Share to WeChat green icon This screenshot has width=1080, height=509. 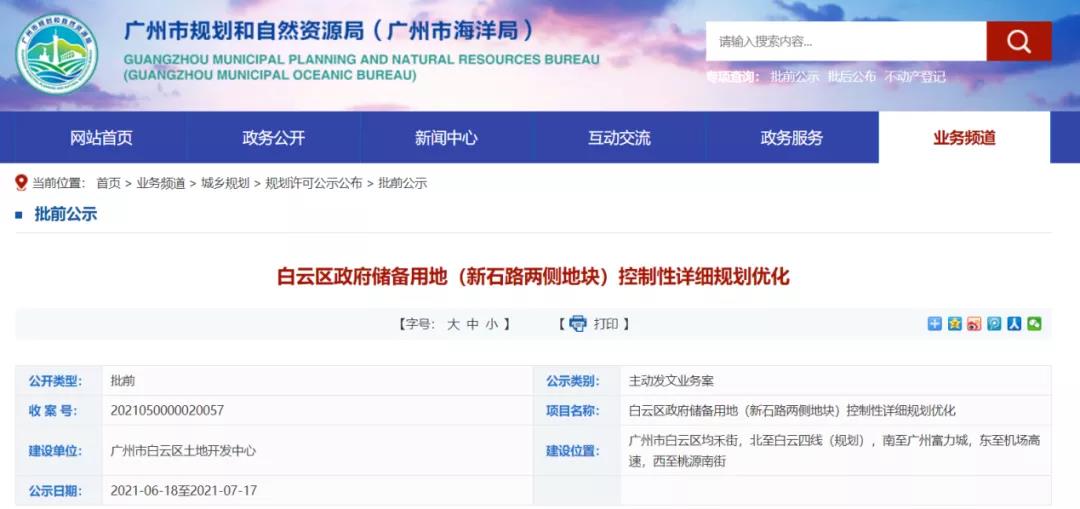pos(1034,323)
